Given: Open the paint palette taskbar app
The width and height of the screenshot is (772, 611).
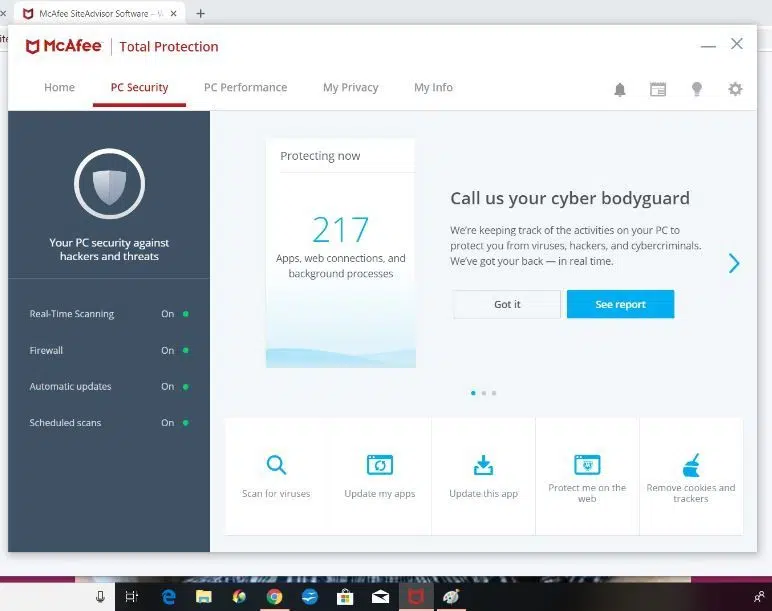Looking at the screenshot, I should 451,597.
